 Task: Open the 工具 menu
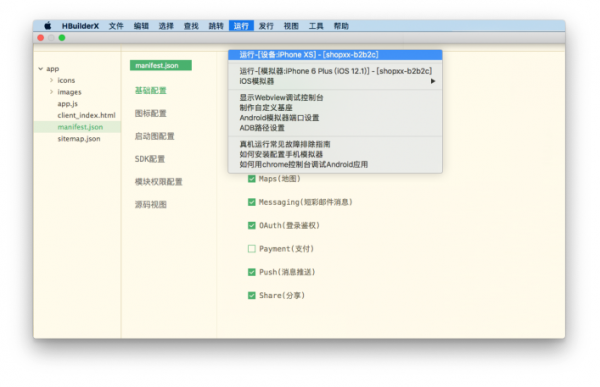pyautogui.click(x=316, y=26)
